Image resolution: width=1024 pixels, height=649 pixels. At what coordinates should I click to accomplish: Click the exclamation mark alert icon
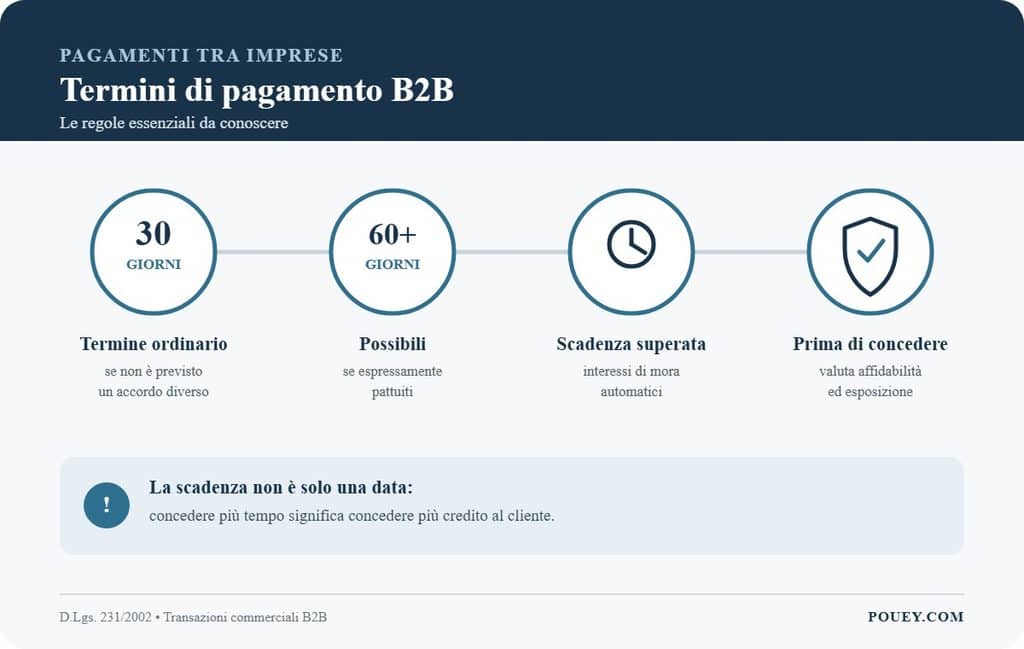coord(106,505)
